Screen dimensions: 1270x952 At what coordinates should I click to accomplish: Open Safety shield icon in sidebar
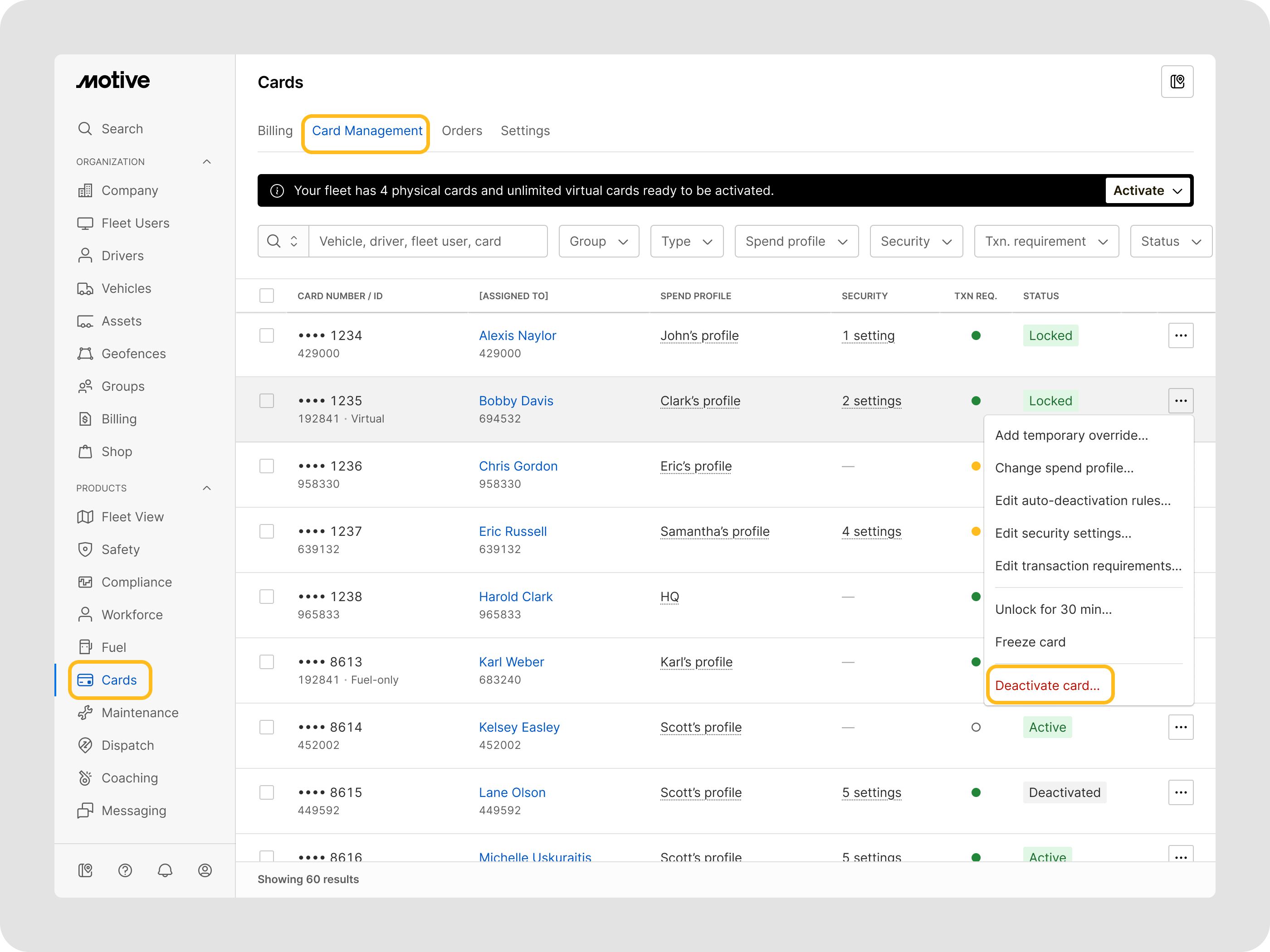(x=85, y=550)
